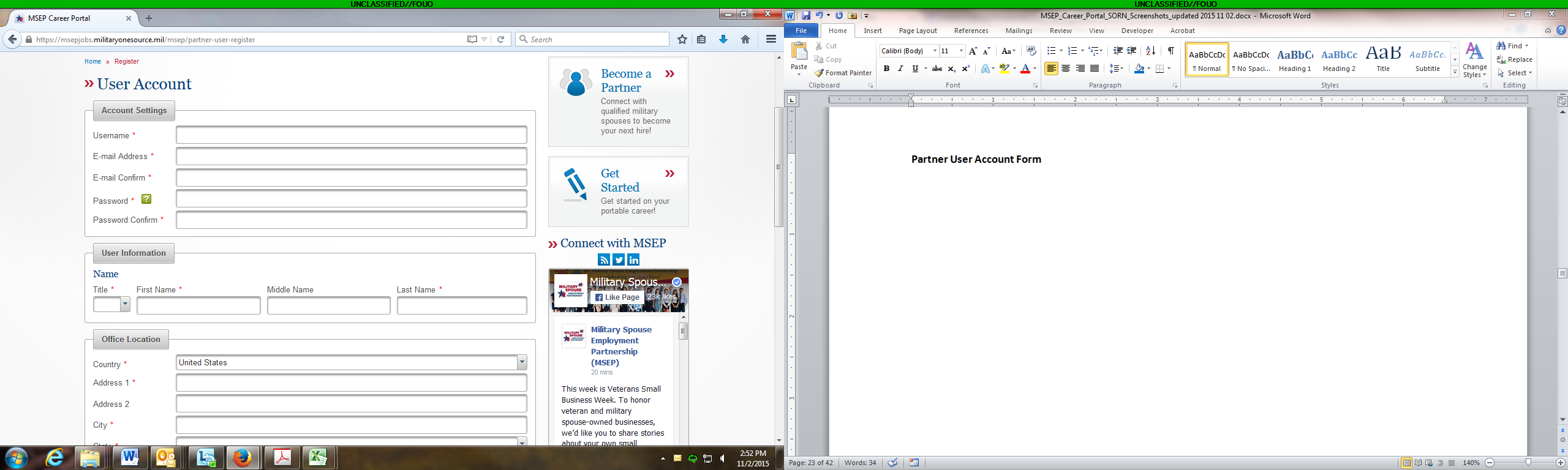Expand the Word Styles gallery More arrow
Screen dimensions: 1568x470
1455,72
